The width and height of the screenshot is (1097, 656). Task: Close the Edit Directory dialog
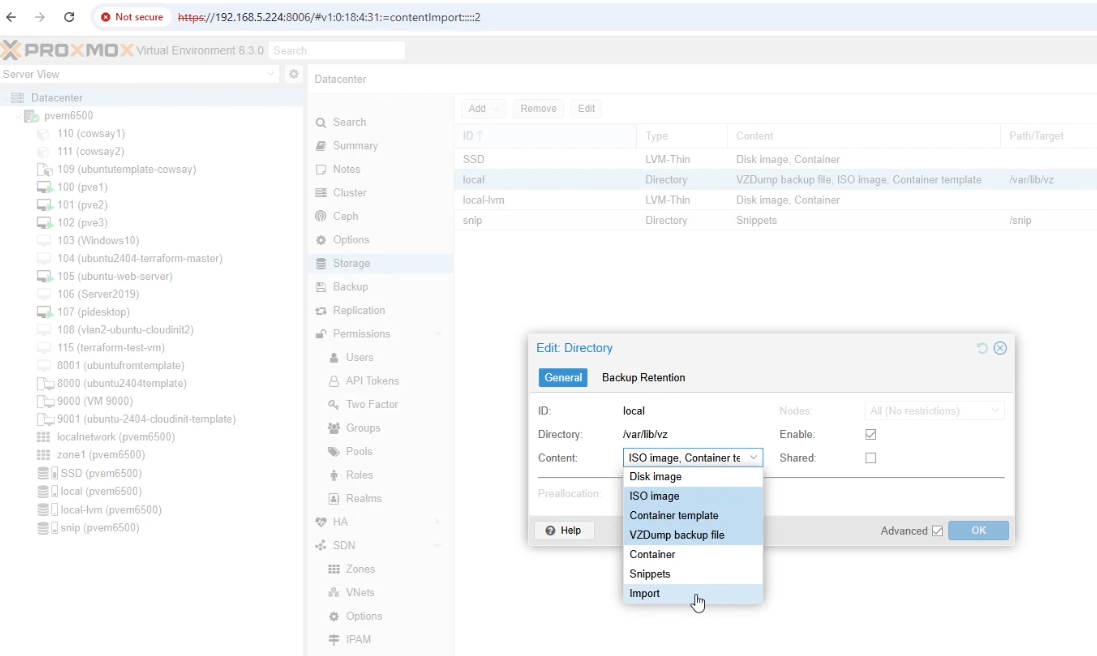pos(1000,348)
